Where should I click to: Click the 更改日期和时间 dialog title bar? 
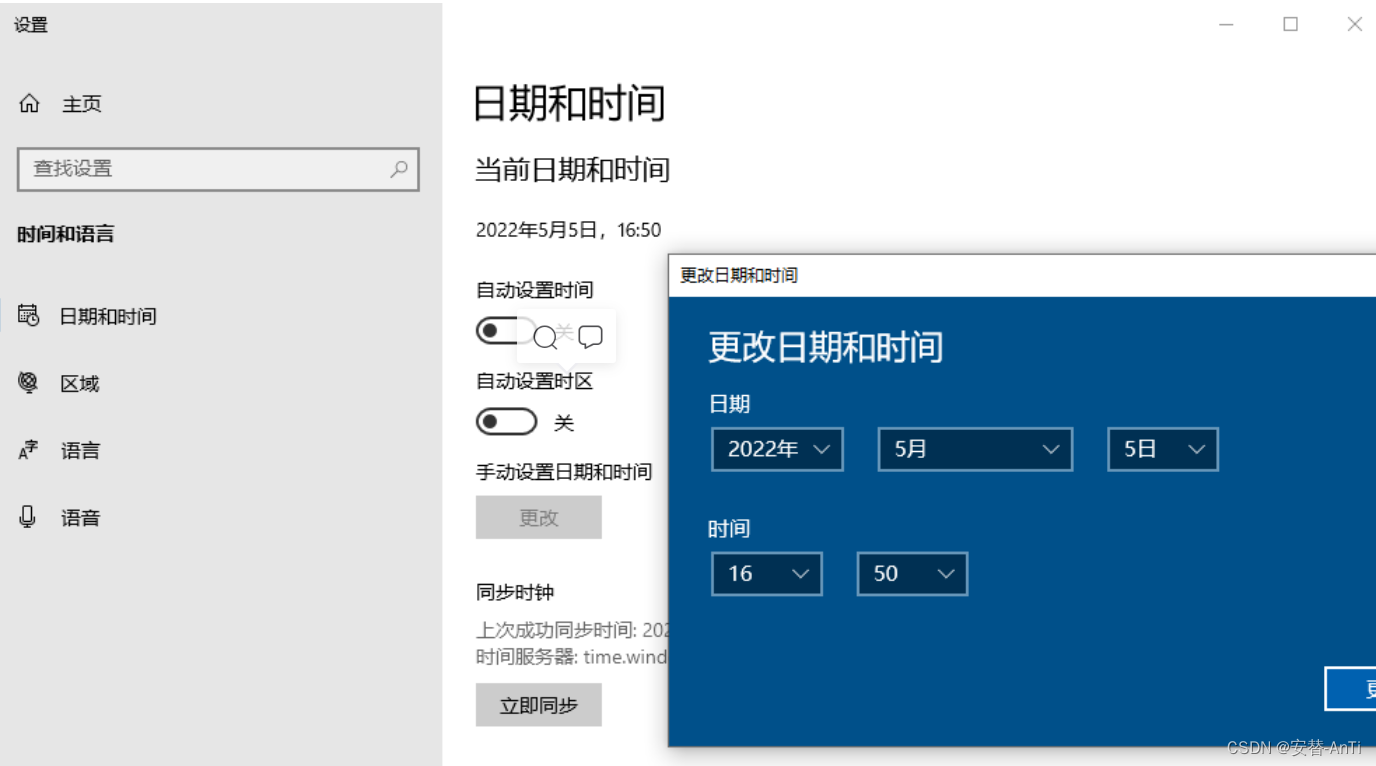coord(1022,275)
